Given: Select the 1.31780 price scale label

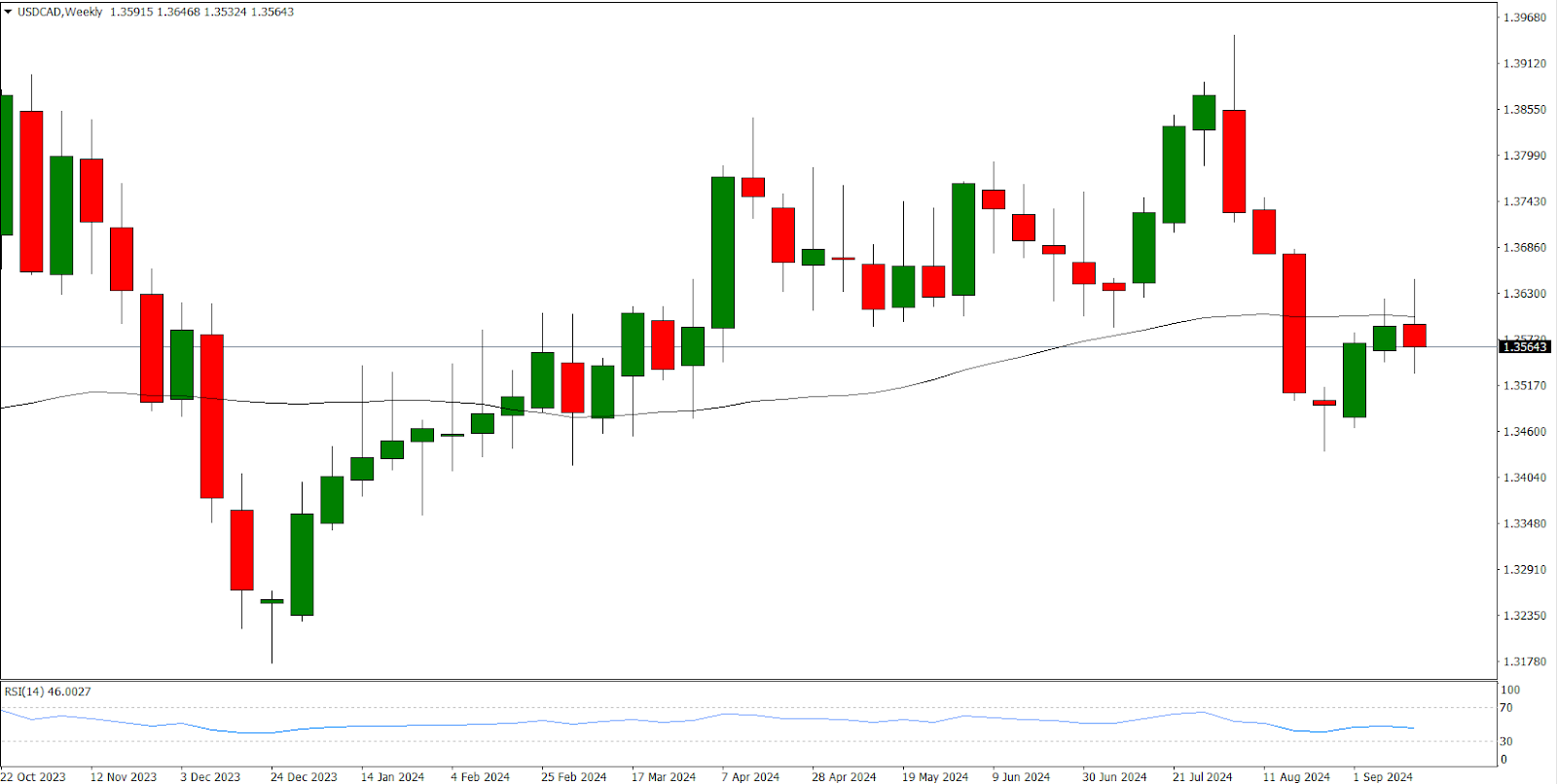Looking at the screenshot, I should coord(1524,661).
